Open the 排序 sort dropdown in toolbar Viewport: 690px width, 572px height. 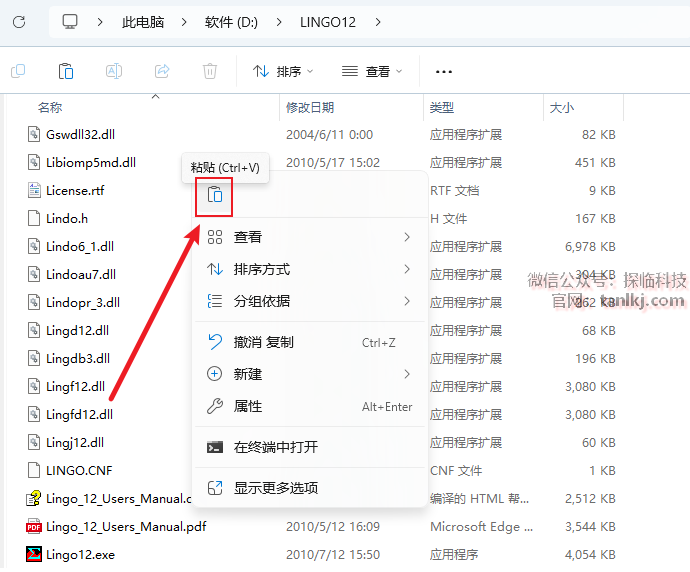(x=283, y=71)
